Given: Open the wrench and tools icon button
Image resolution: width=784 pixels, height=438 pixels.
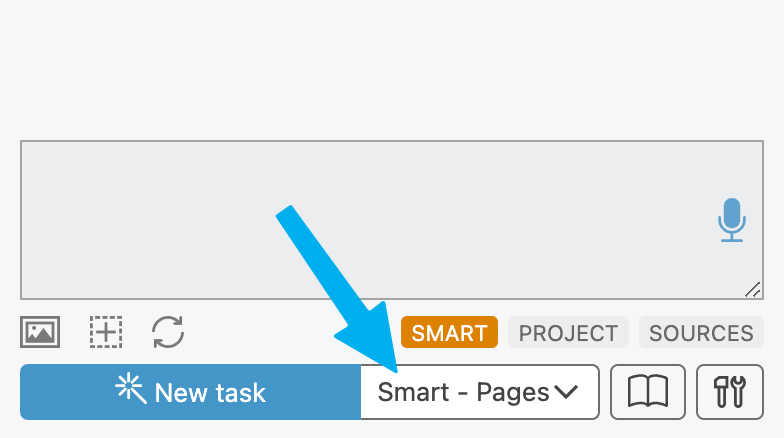Looking at the screenshot, I should (x=730, y=392).
